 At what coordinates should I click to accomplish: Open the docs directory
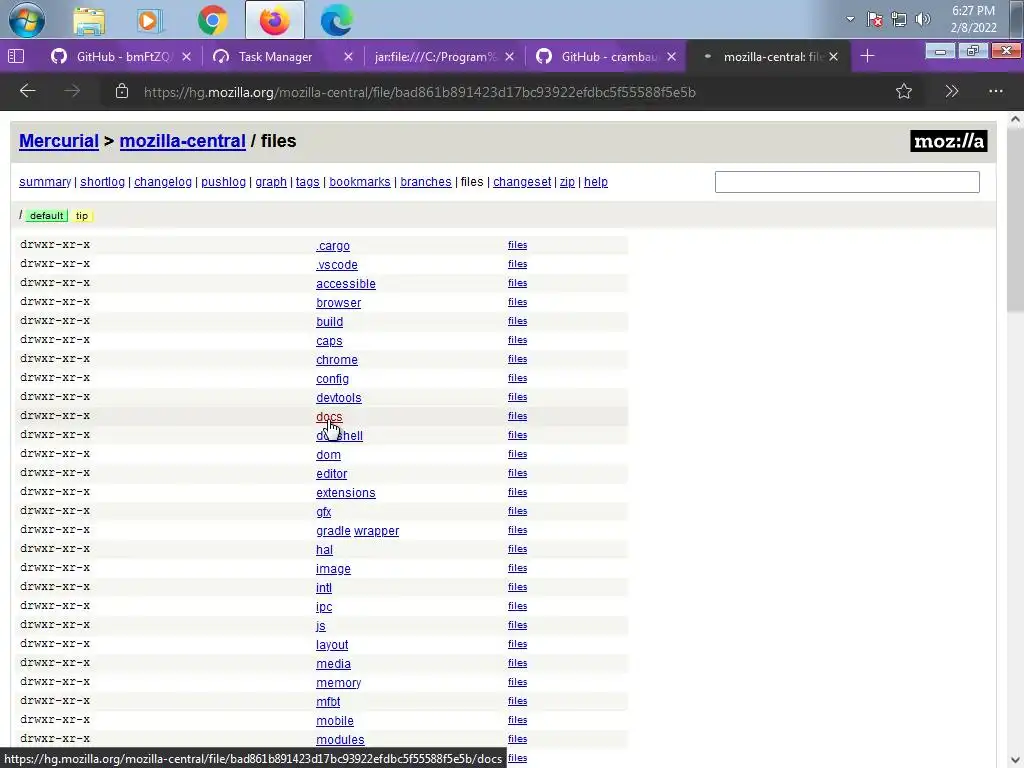click(328, 417)
